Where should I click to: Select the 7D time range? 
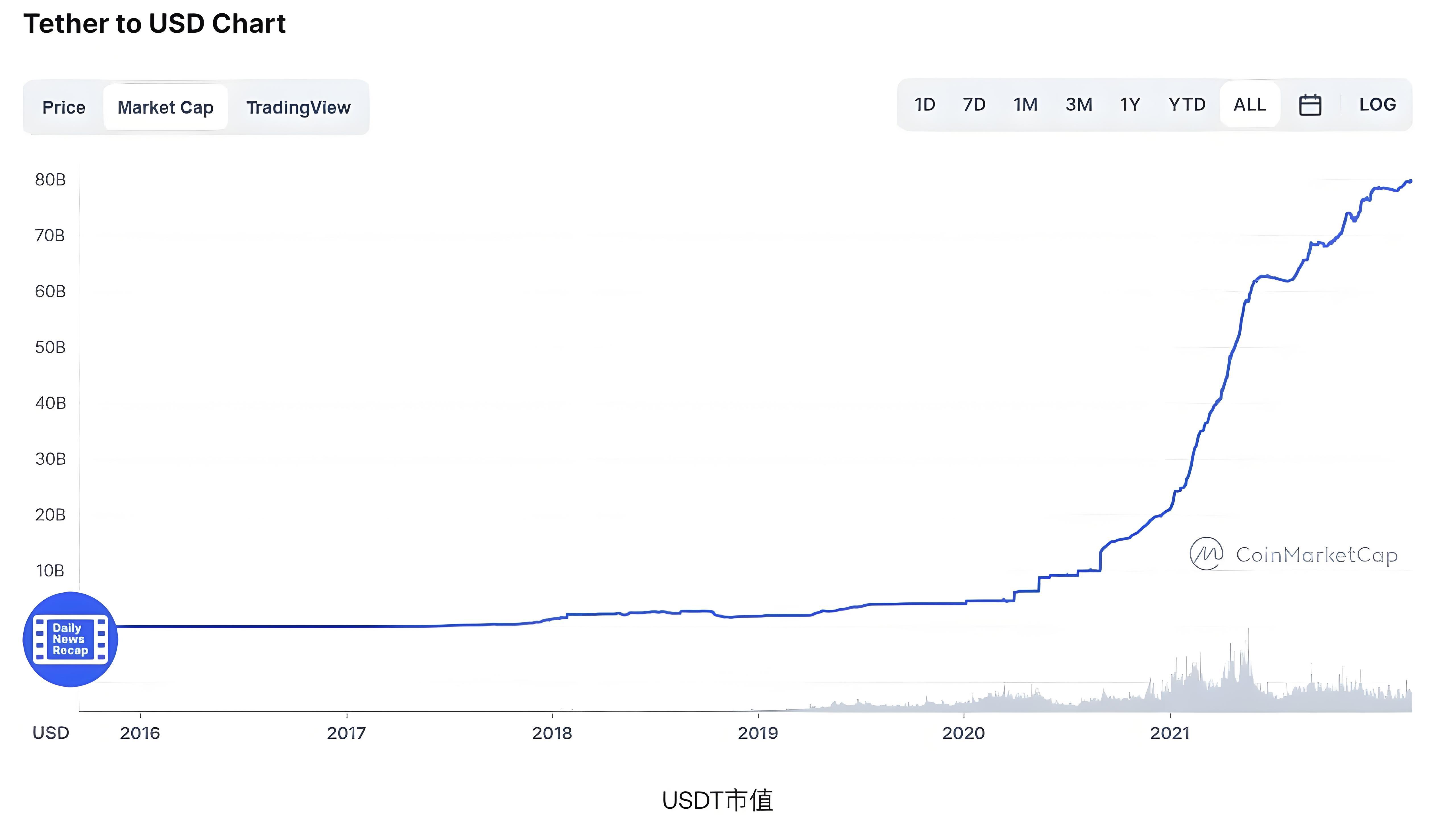pyautogui.click(x=974, y=105)
